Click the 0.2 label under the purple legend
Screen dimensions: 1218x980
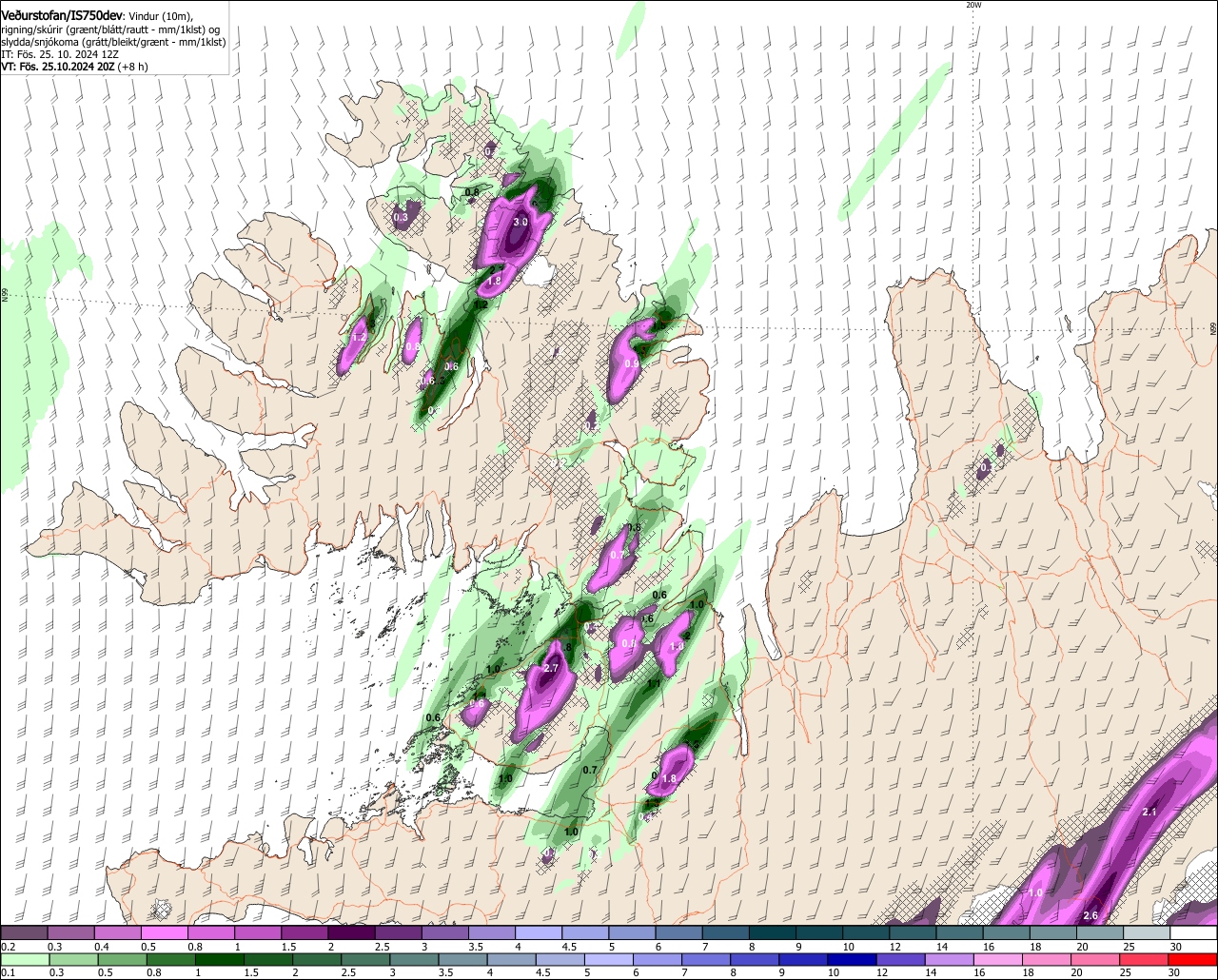point(8,947)
